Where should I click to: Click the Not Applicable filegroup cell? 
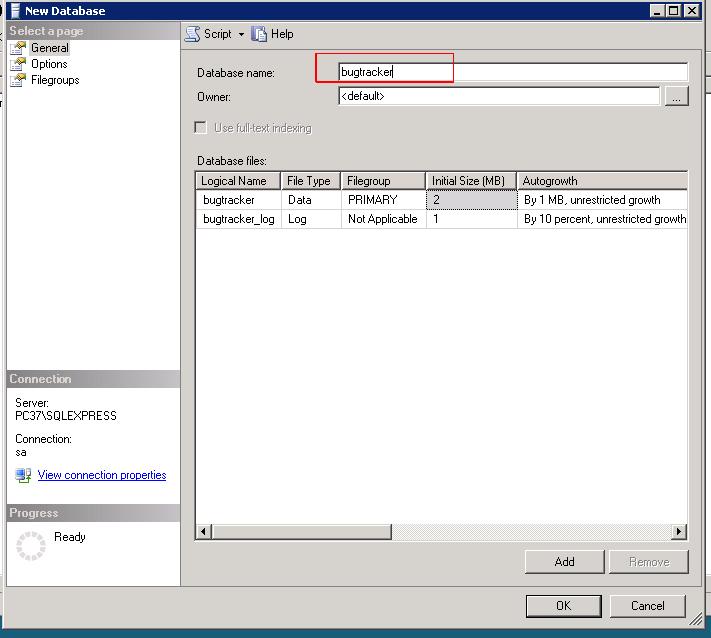point(384,219)
